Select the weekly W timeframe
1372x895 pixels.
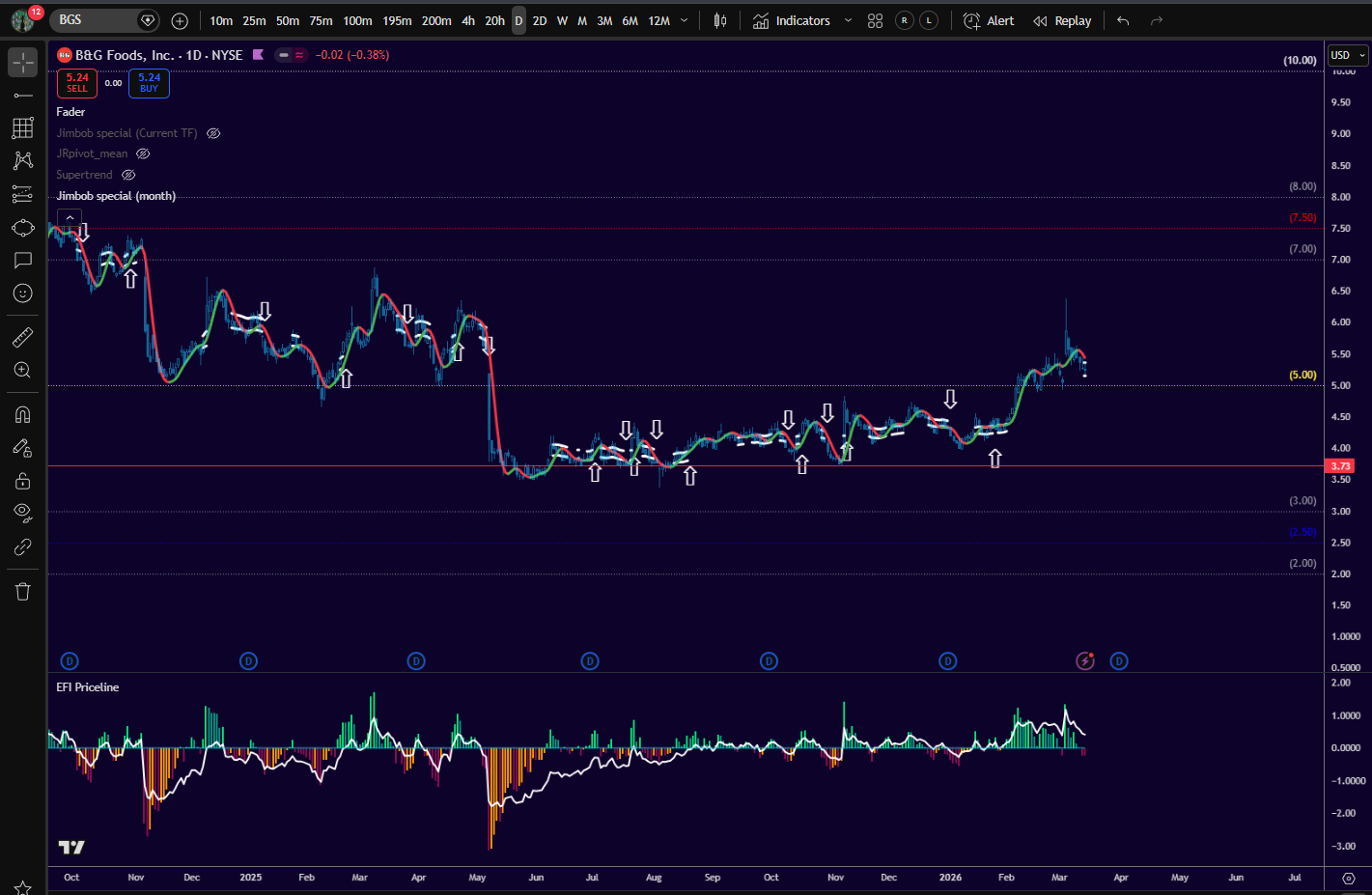562,20
